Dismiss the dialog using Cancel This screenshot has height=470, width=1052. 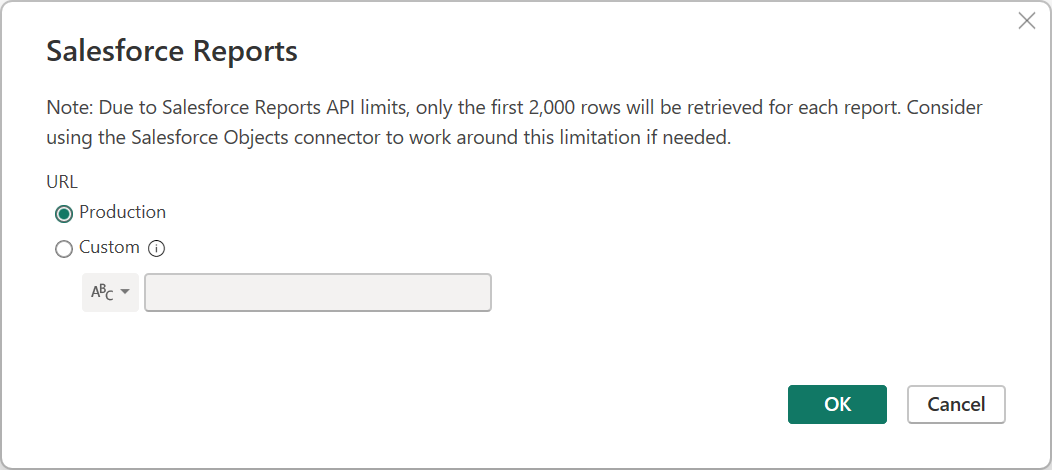pos(956,404)
